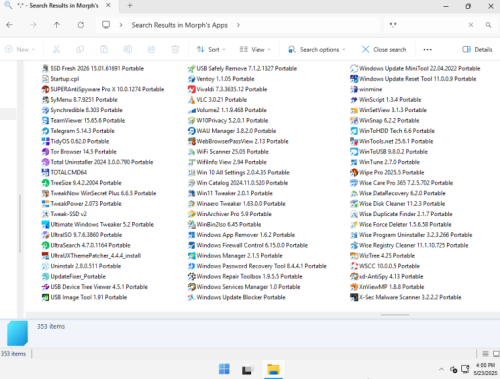Select SSD Fresh 2026 Portable name

[x=97, y=69]
